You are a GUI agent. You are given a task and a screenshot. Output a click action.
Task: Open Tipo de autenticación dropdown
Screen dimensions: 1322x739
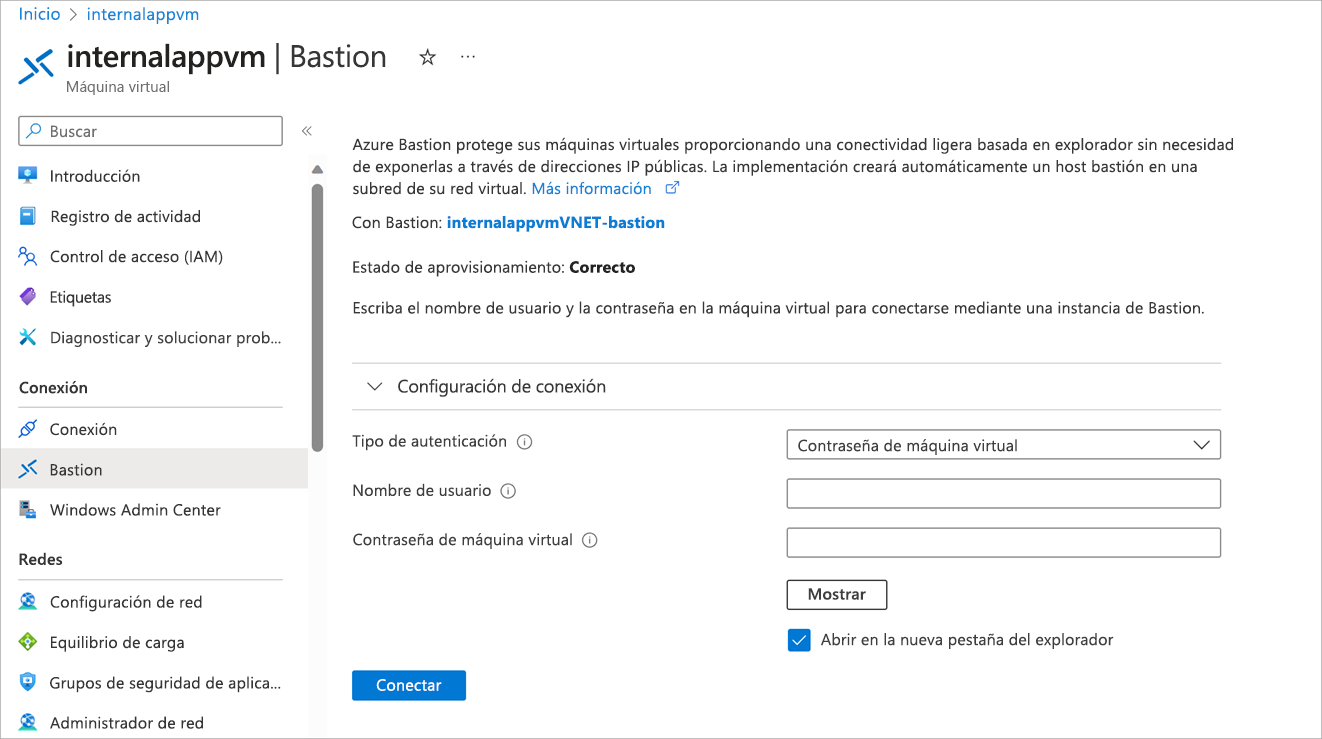[1004, 445]
